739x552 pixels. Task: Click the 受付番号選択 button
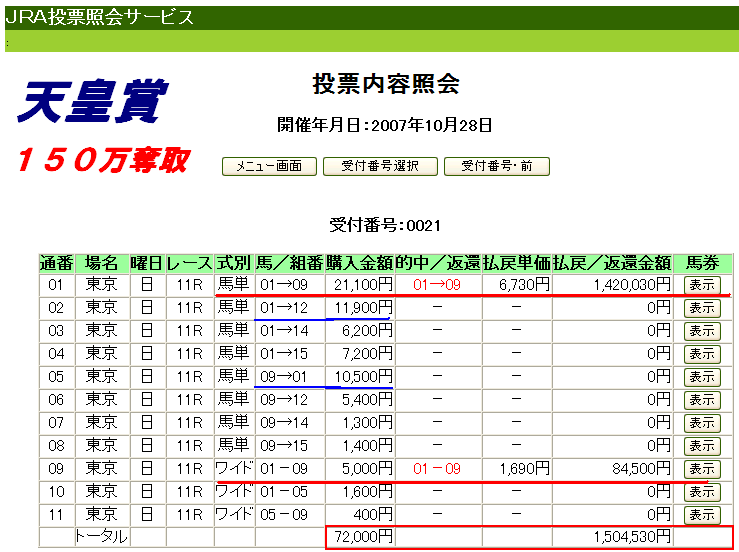(380, 166)
